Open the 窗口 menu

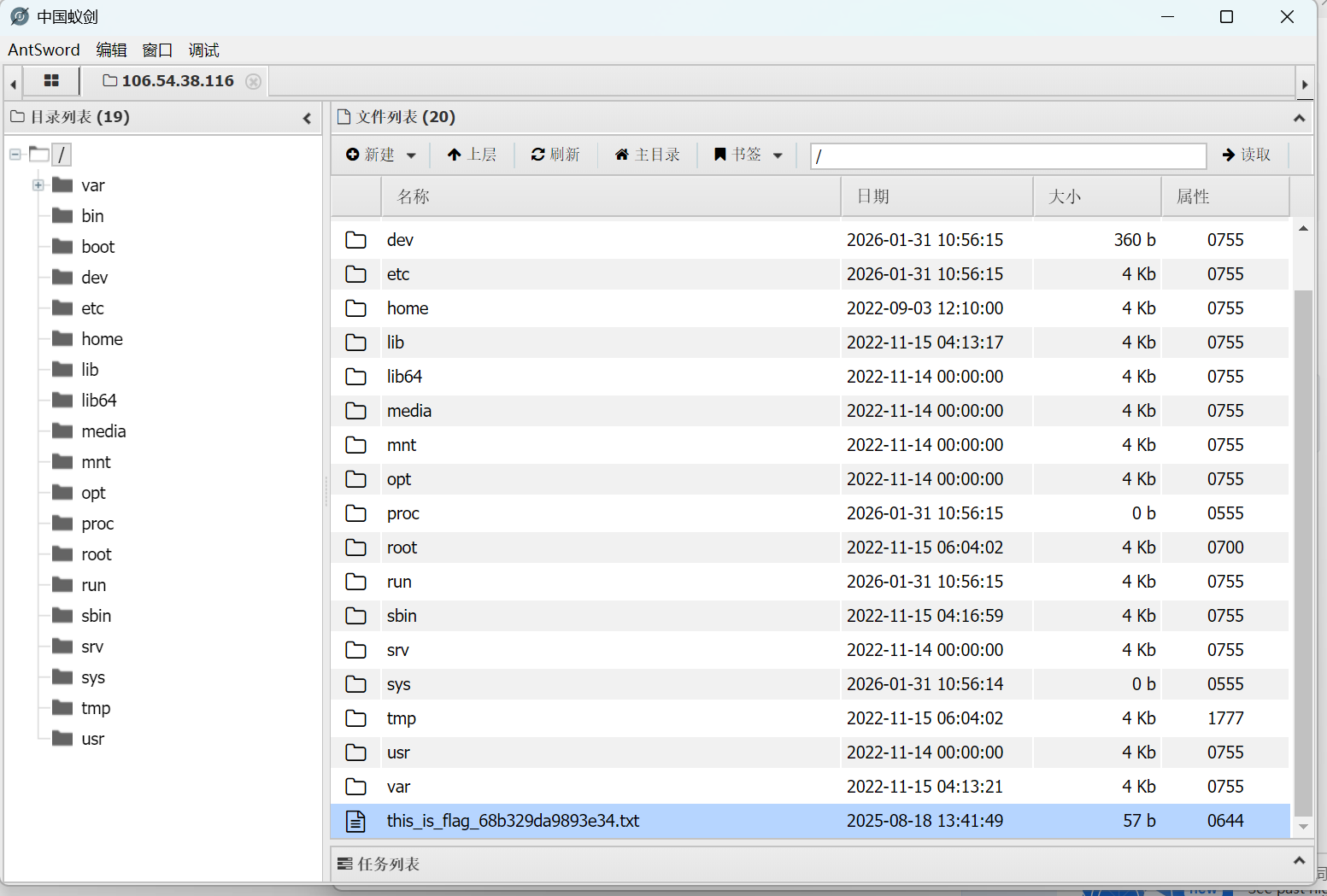pyautogui.click(x=157, y=50)
